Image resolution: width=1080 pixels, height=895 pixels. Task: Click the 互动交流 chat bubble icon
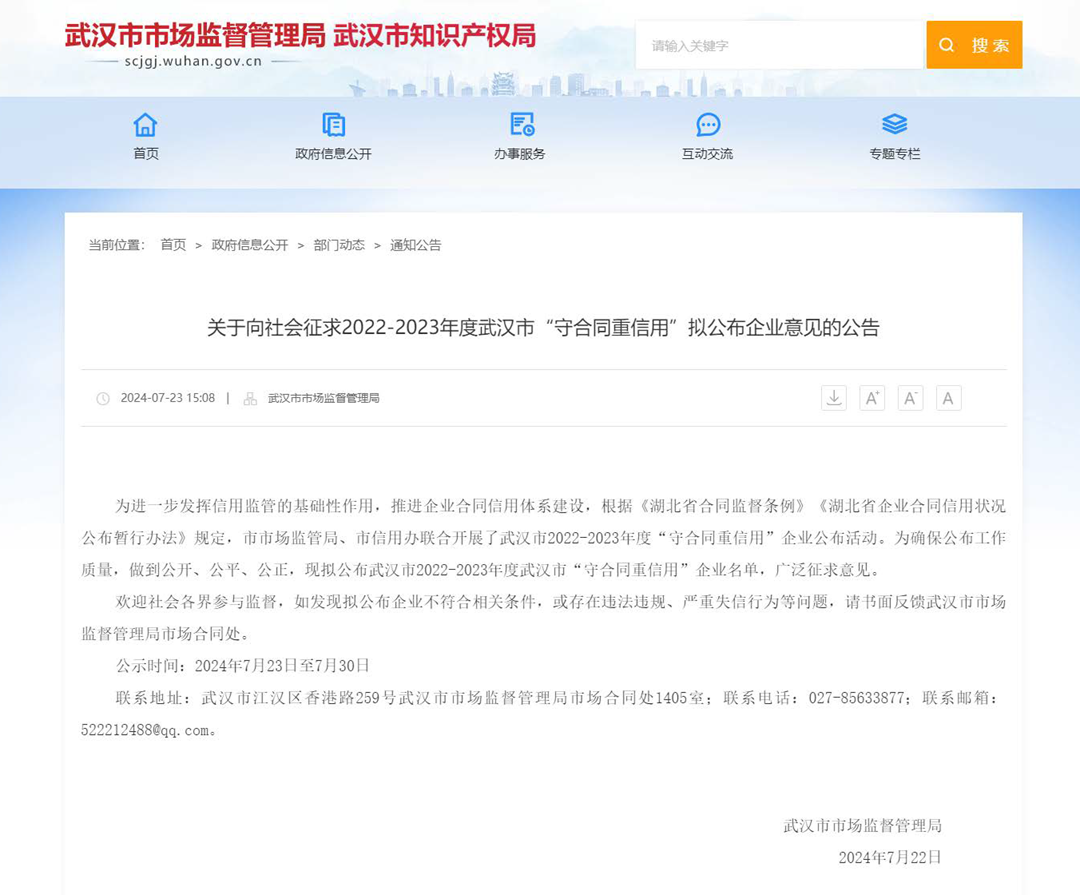[x=708, y=125]
